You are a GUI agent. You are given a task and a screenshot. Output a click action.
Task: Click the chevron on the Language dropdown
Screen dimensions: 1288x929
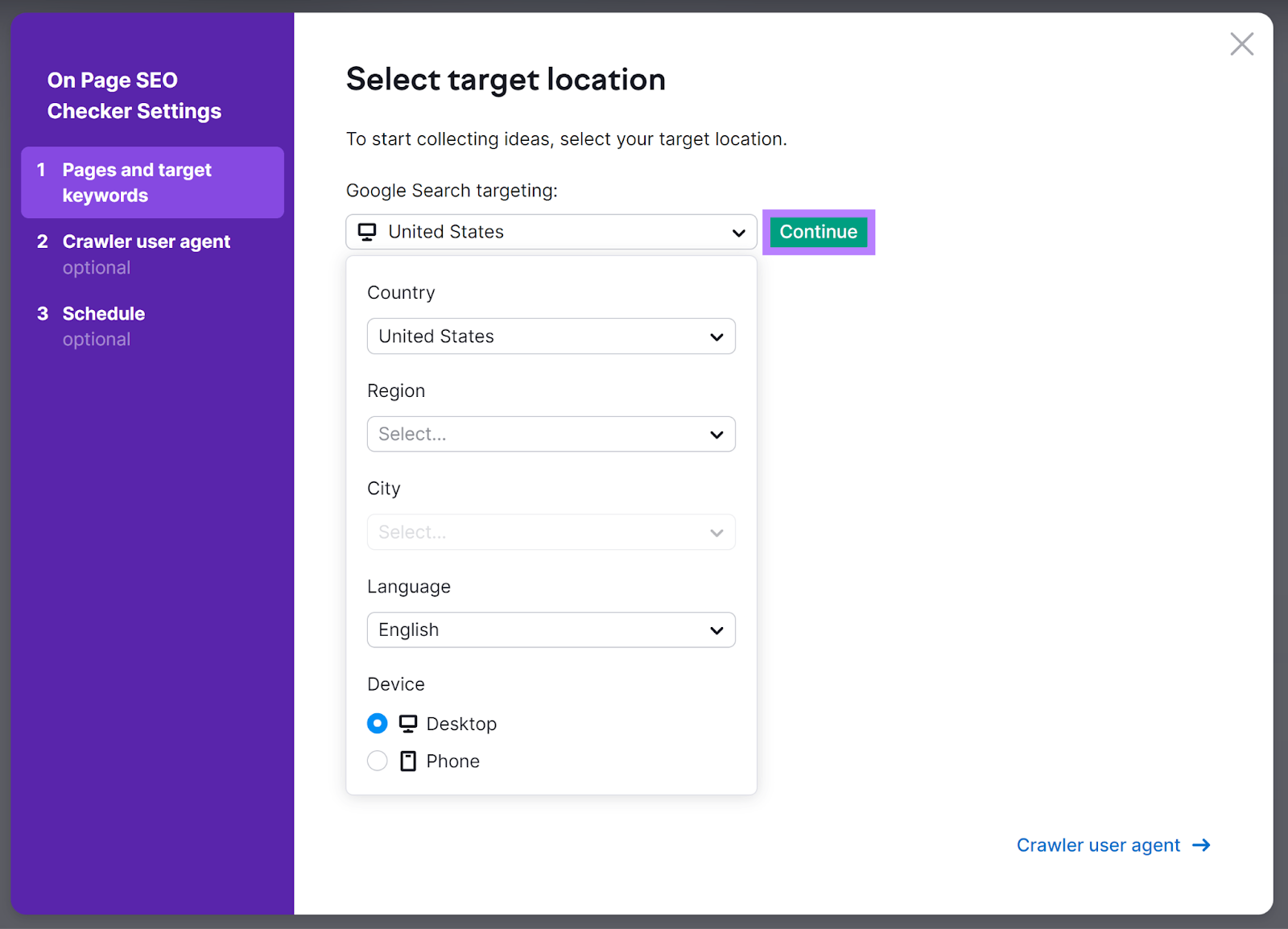pyautogui.click(x=716, y=630)
